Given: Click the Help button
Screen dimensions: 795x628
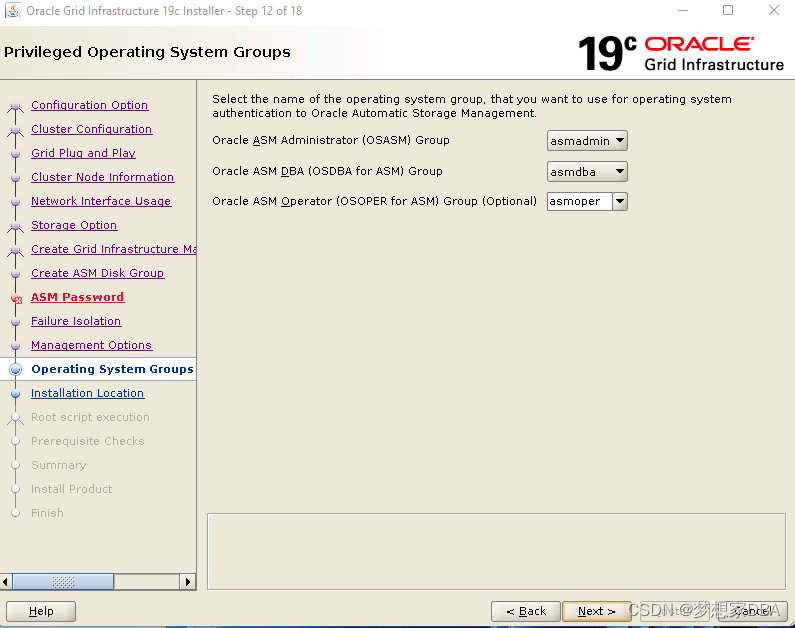Looking at the screenshot, I should (x=41, y=611).
